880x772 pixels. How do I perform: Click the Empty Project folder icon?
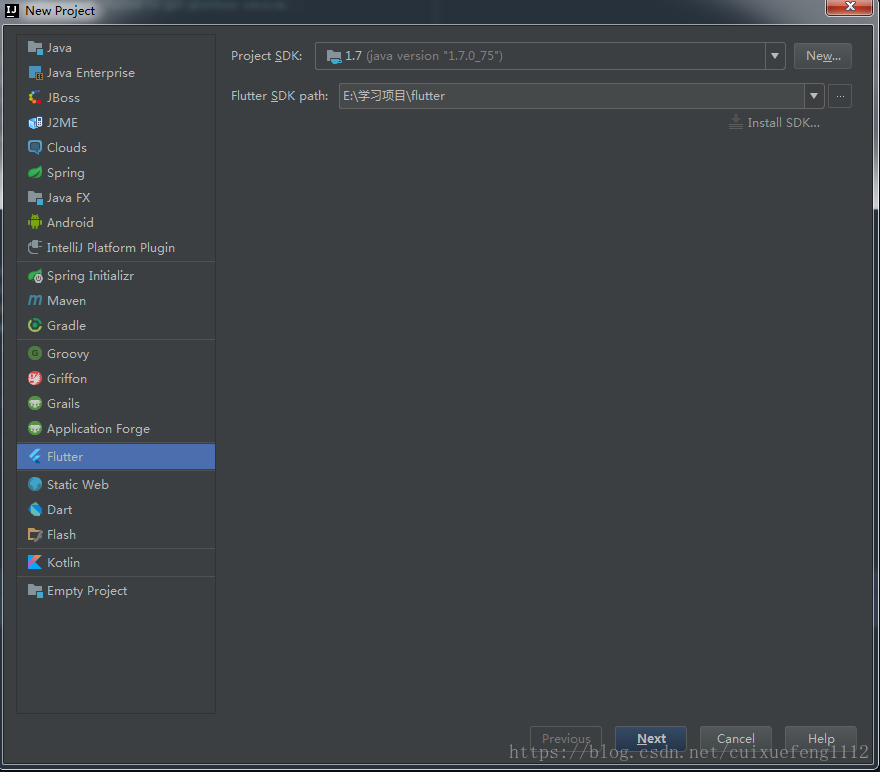(x=35, y=591)
